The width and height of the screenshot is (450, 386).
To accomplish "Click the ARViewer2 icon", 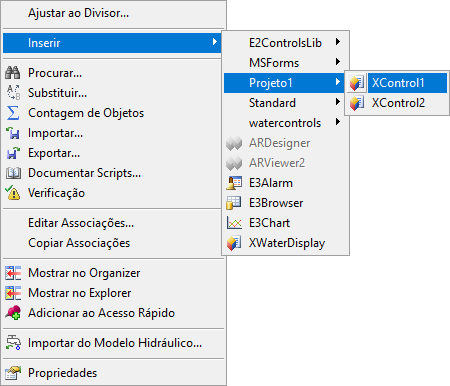I will tap(234, 163).
